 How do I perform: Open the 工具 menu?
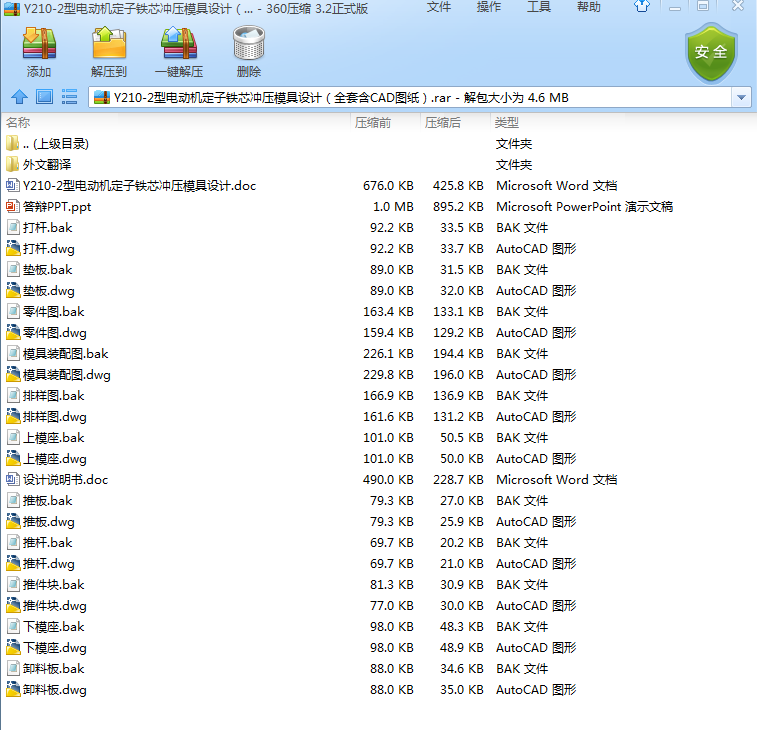click(x=539, y=7)
